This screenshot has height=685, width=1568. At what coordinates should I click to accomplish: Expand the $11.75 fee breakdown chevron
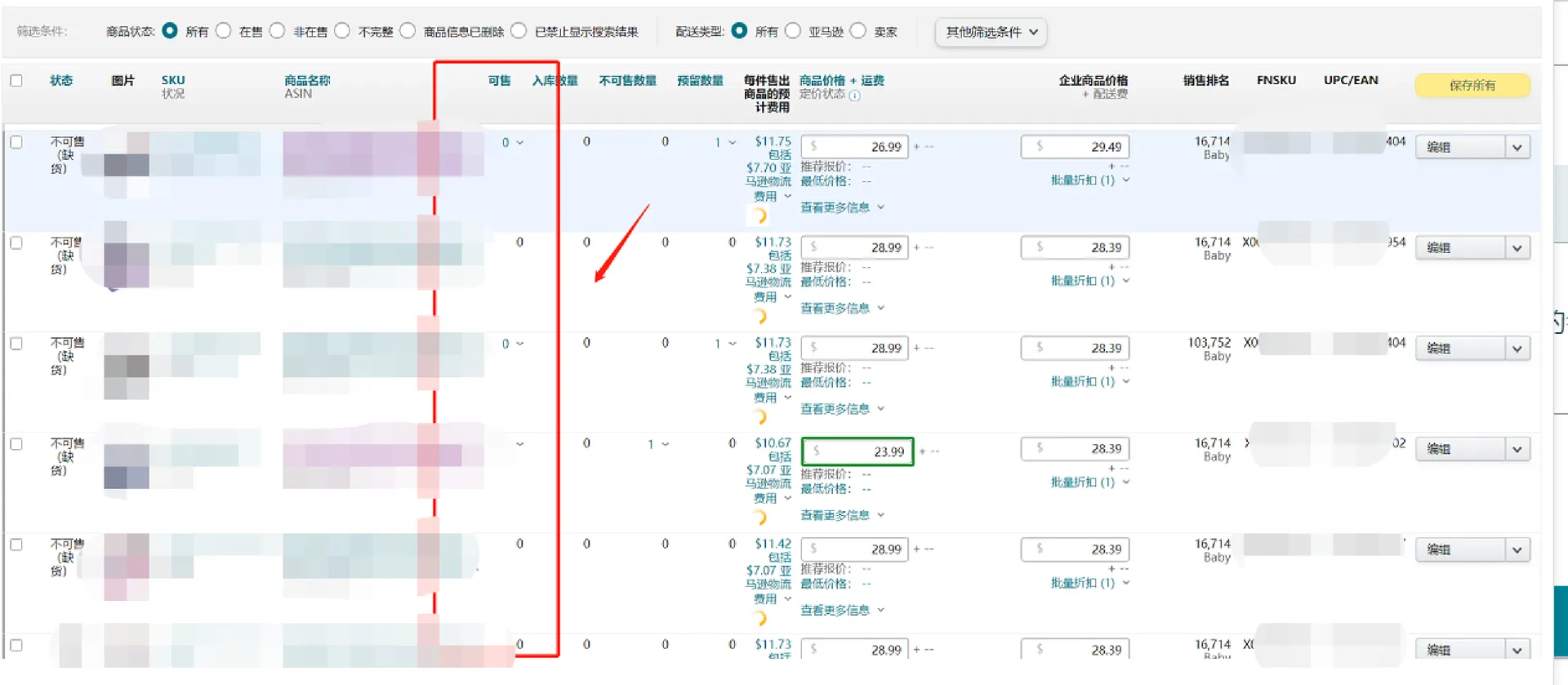point(787,196)
